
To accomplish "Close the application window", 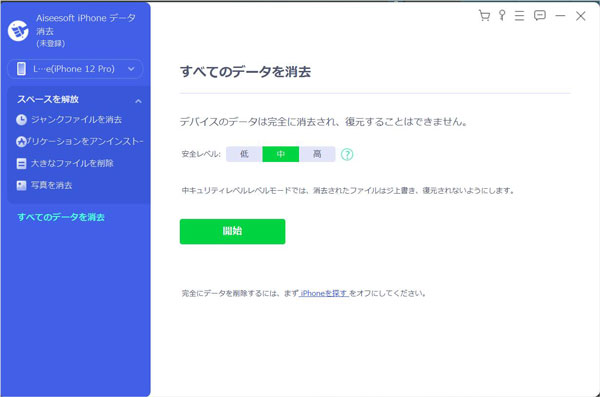I will pyautogui.click(x=580, y=16).
